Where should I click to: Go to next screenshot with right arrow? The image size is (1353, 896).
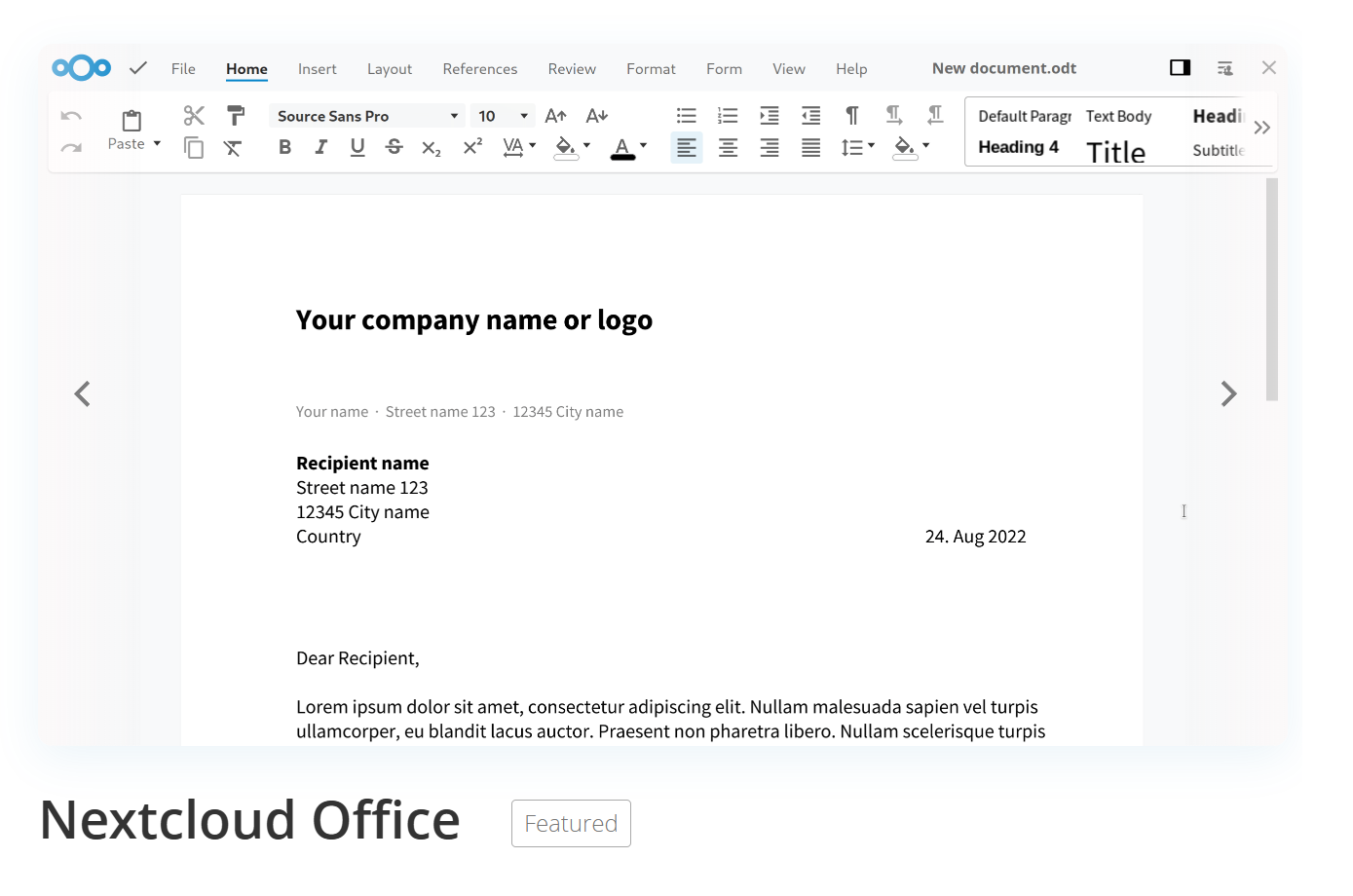click(1228, 393)
